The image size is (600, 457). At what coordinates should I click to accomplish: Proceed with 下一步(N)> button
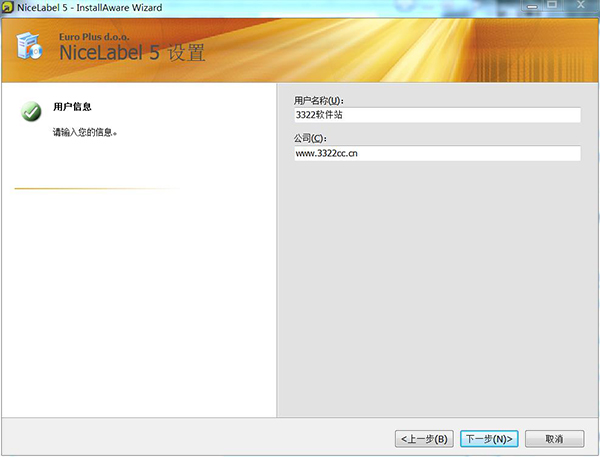pyautogui.click(x=489, y=439)
